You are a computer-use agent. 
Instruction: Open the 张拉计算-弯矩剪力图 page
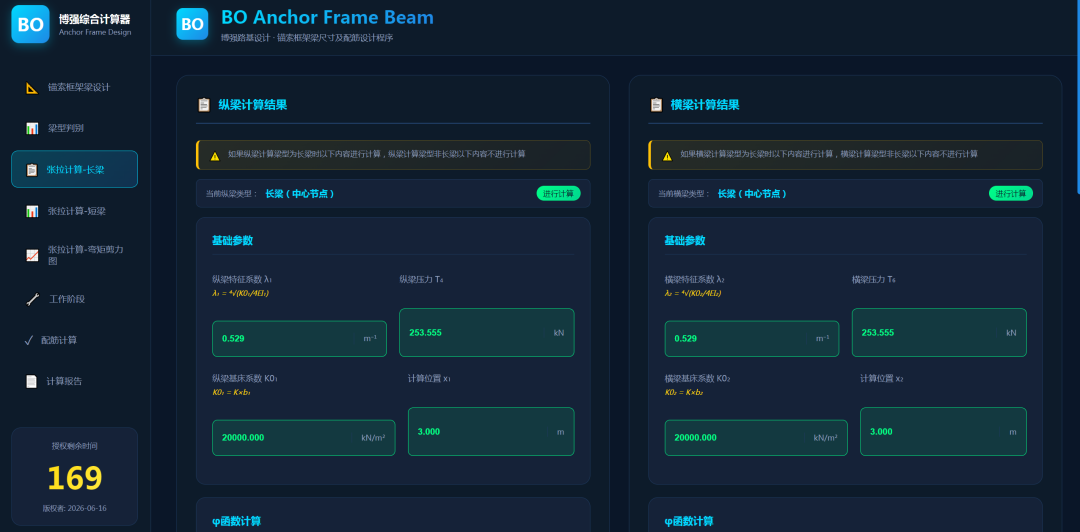[x=74, y=255]
